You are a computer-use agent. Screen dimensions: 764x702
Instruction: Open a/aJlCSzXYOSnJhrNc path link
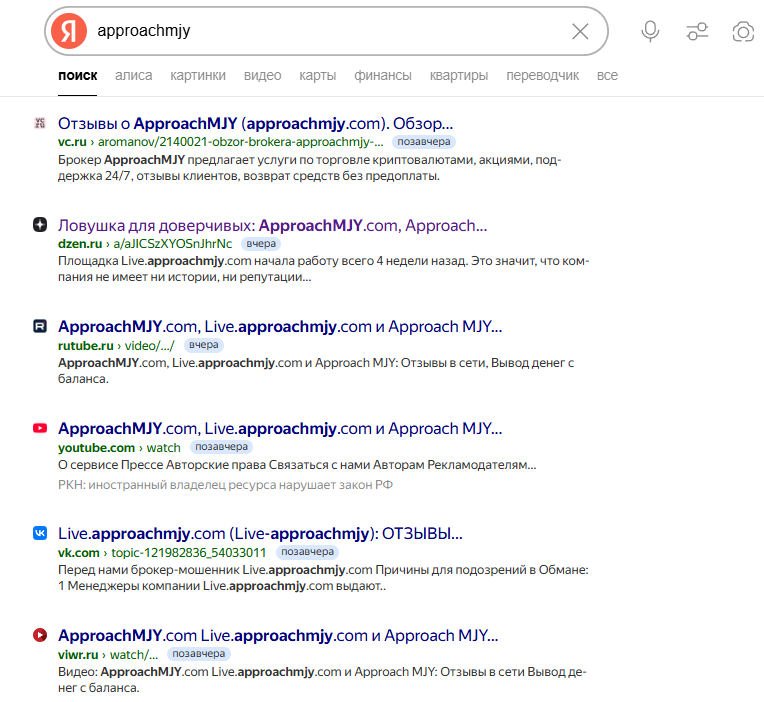point(172,244)
